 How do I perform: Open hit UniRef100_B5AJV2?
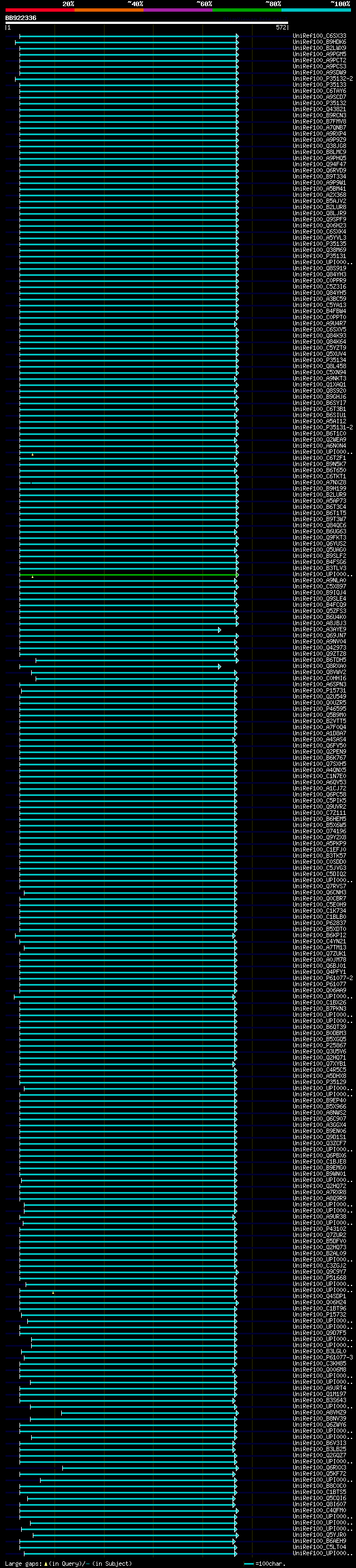pyautogui.click(x=319, y=201)
